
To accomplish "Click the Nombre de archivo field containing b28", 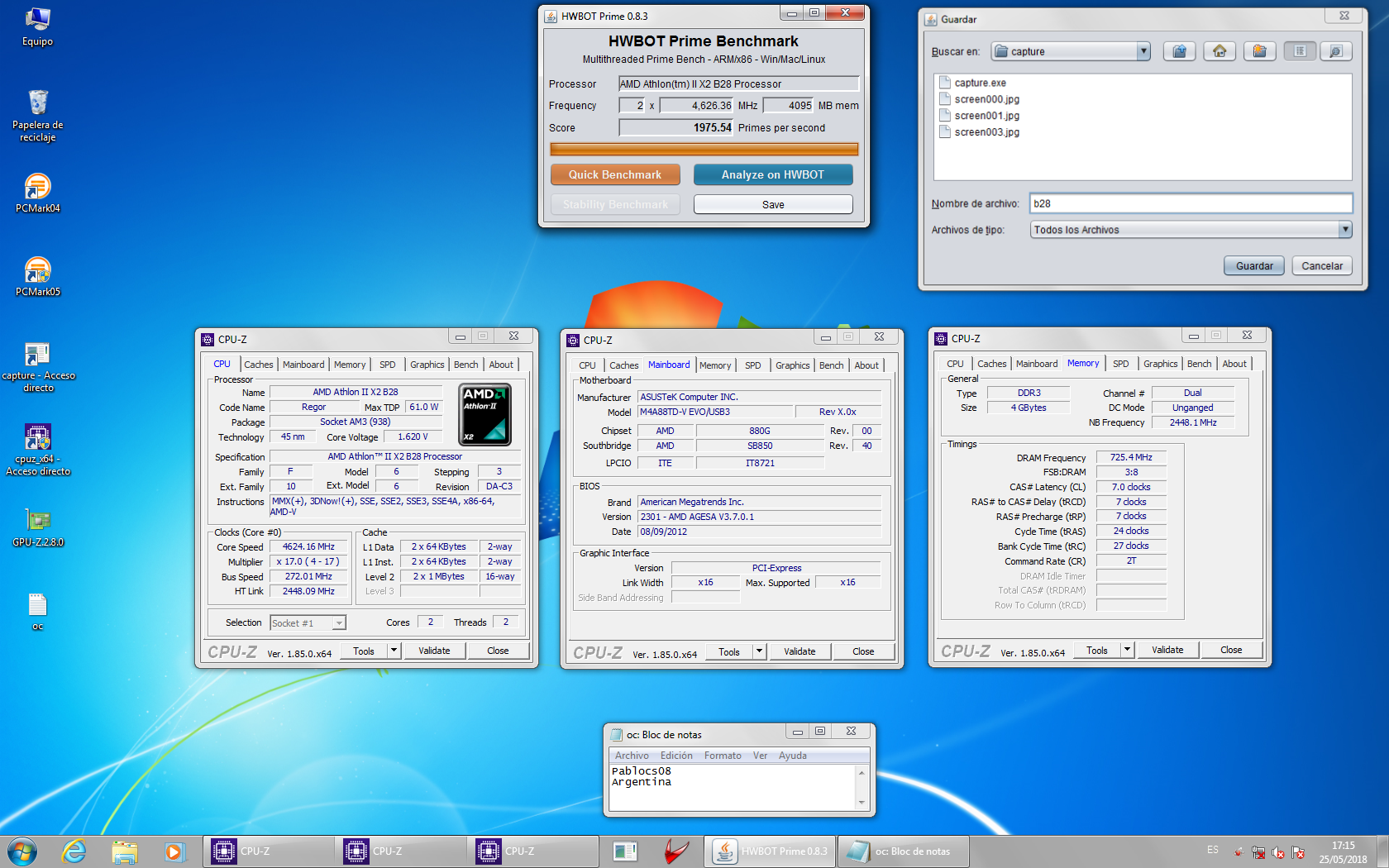I will 1191,203.
